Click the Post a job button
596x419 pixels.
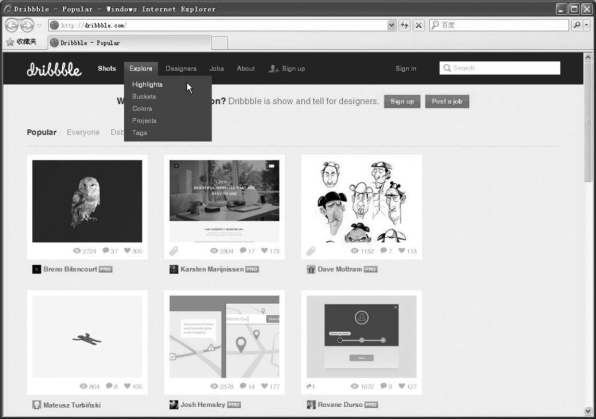pyautogui.click(x=447, y=102)
